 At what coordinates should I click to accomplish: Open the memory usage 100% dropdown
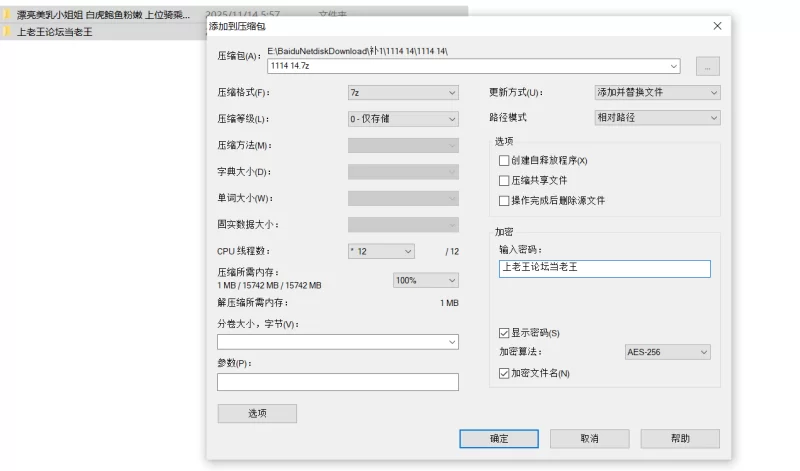point(426,280)
